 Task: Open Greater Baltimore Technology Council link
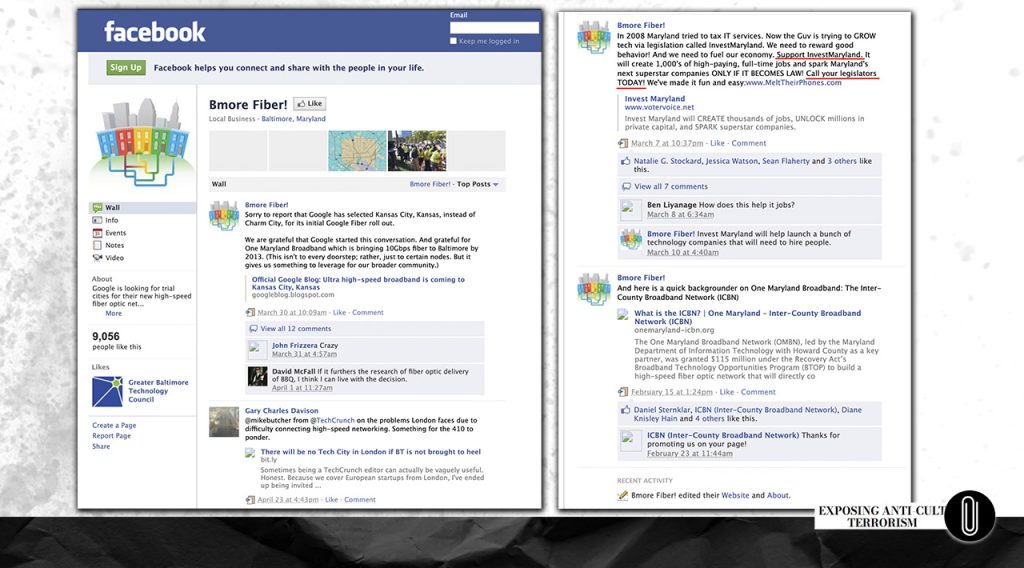[158, 391]
